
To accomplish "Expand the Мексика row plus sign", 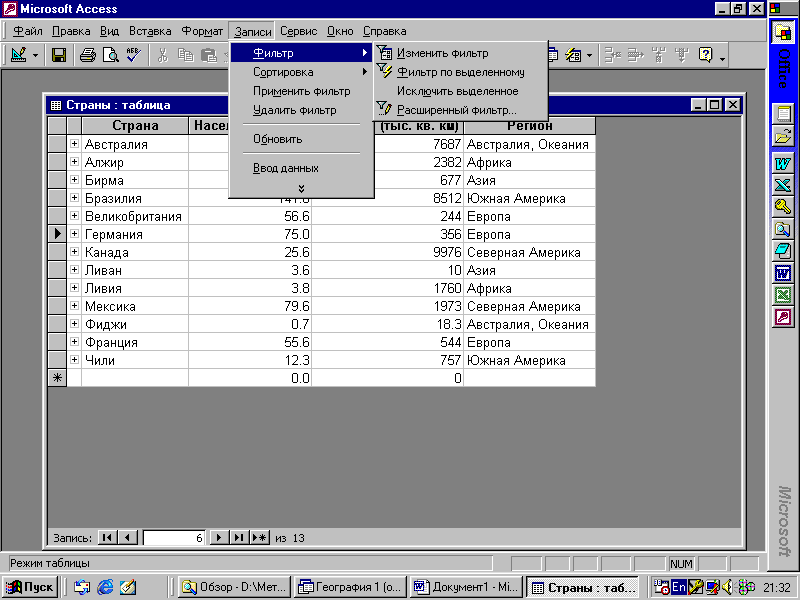I will [74, 306].
